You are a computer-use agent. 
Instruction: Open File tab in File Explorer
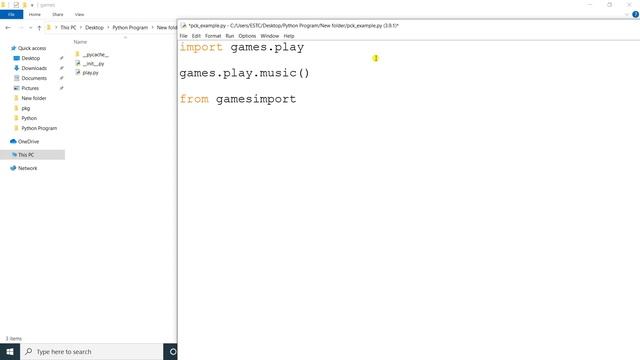(11, 14)
